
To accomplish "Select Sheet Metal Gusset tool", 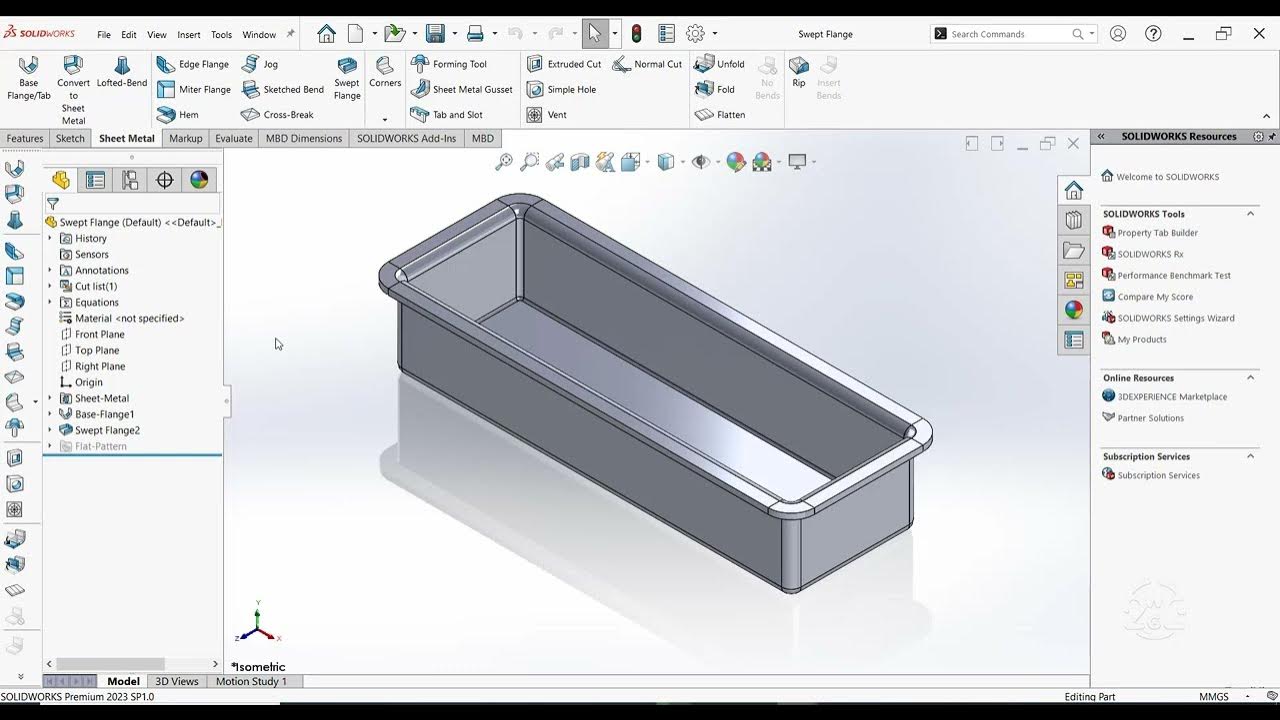I will (x=462, y=89).
